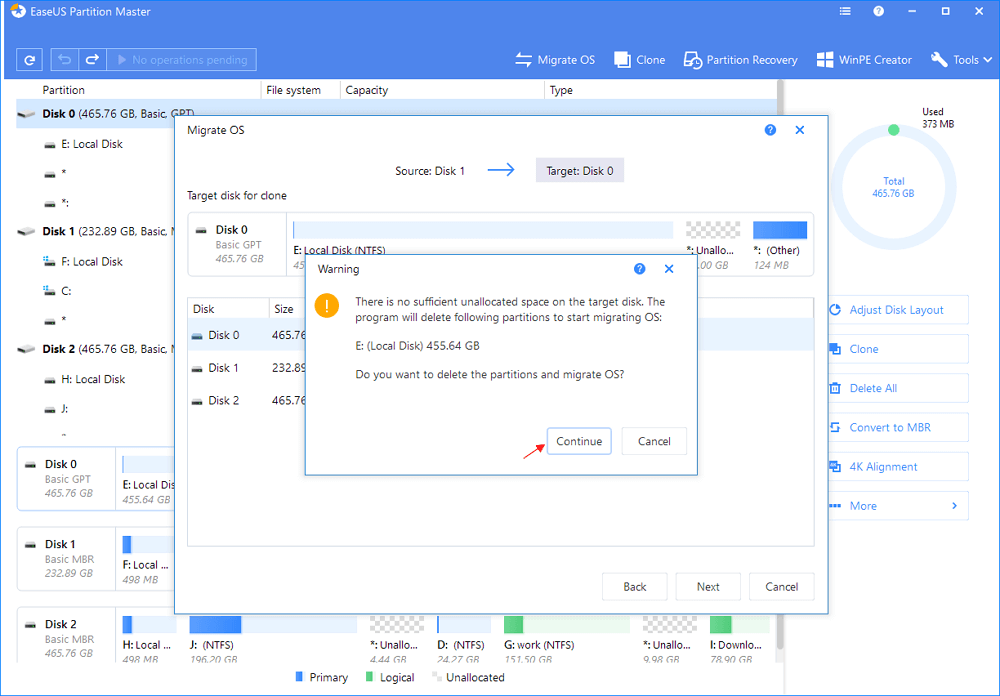Click the Migrate OS dialog help icon
The width and height of the screenshot is (1000, 696).
[x=770, y=130]
